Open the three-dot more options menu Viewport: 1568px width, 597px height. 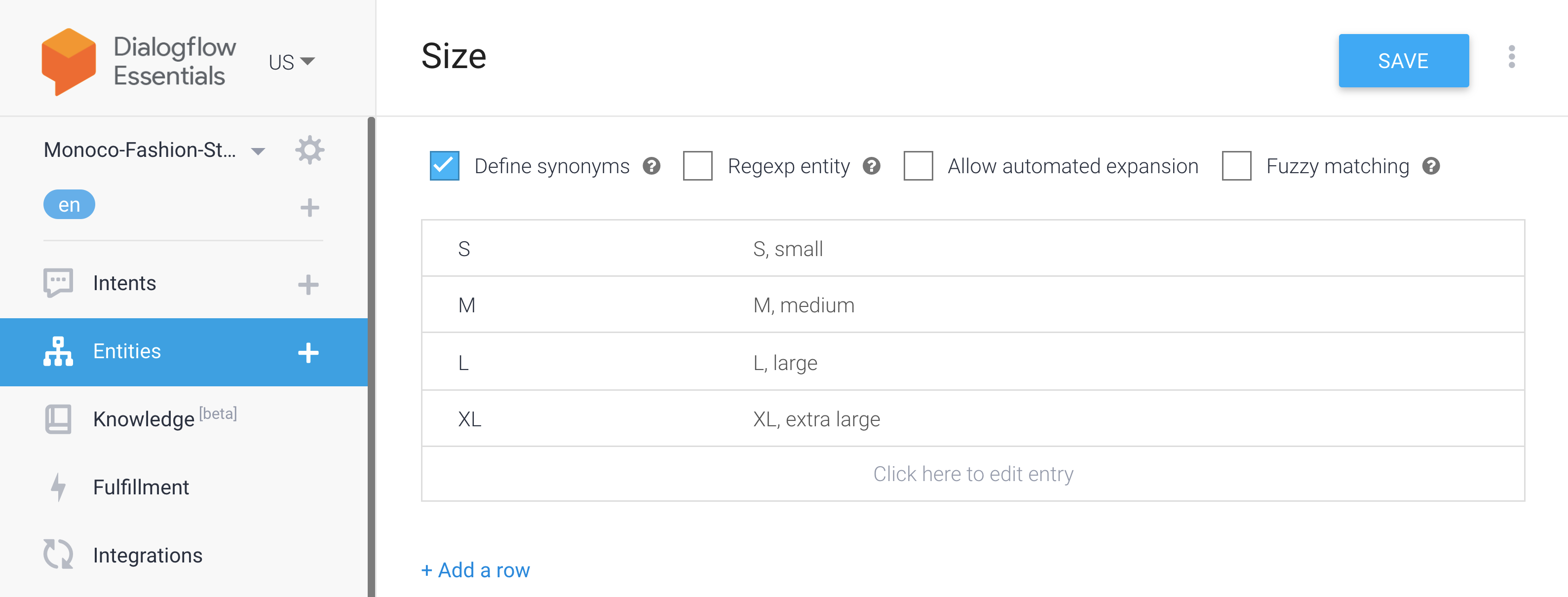1511,57
